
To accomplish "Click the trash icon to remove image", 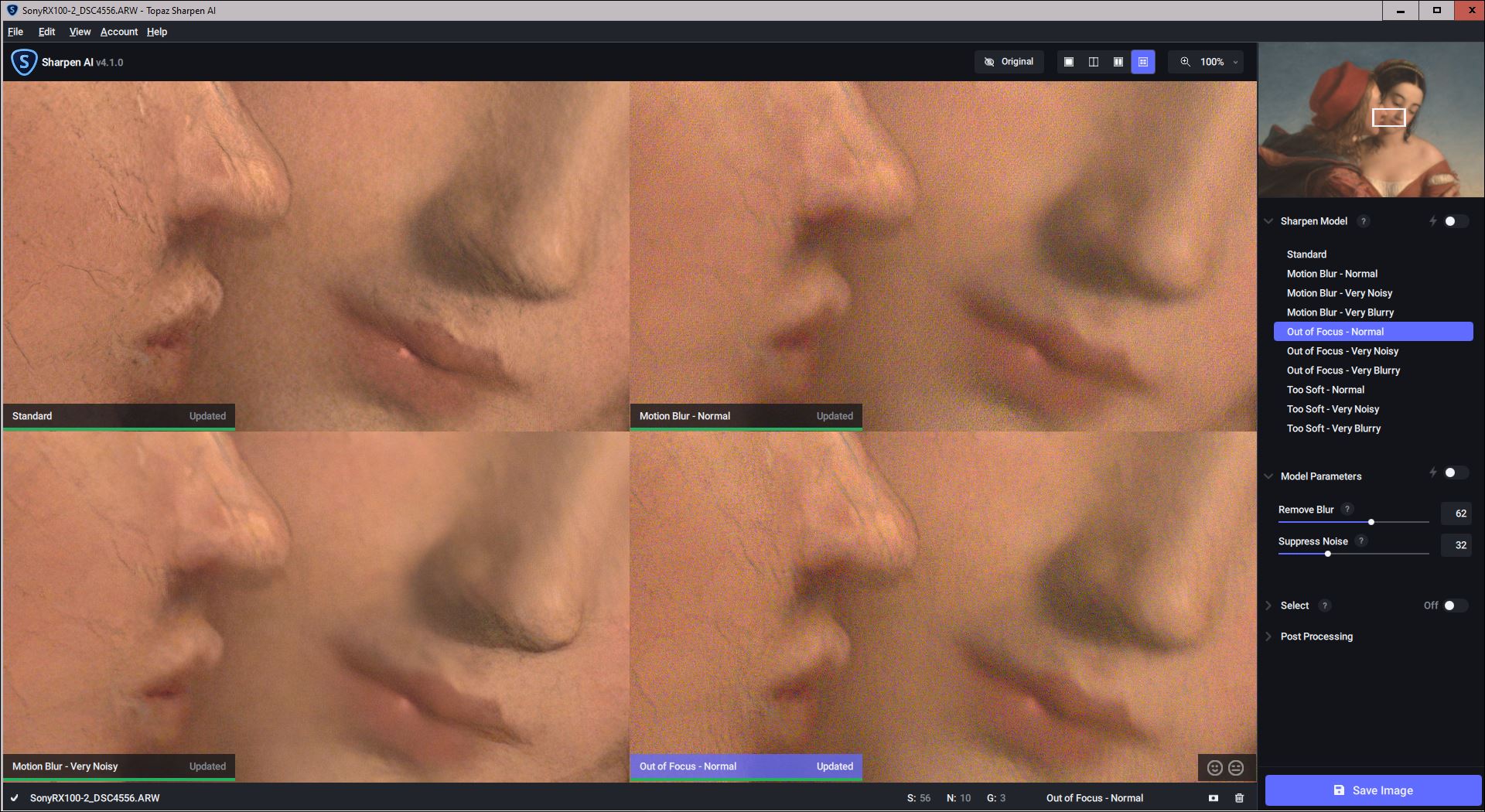I will pyautogui.click(x=1239, y=798).
